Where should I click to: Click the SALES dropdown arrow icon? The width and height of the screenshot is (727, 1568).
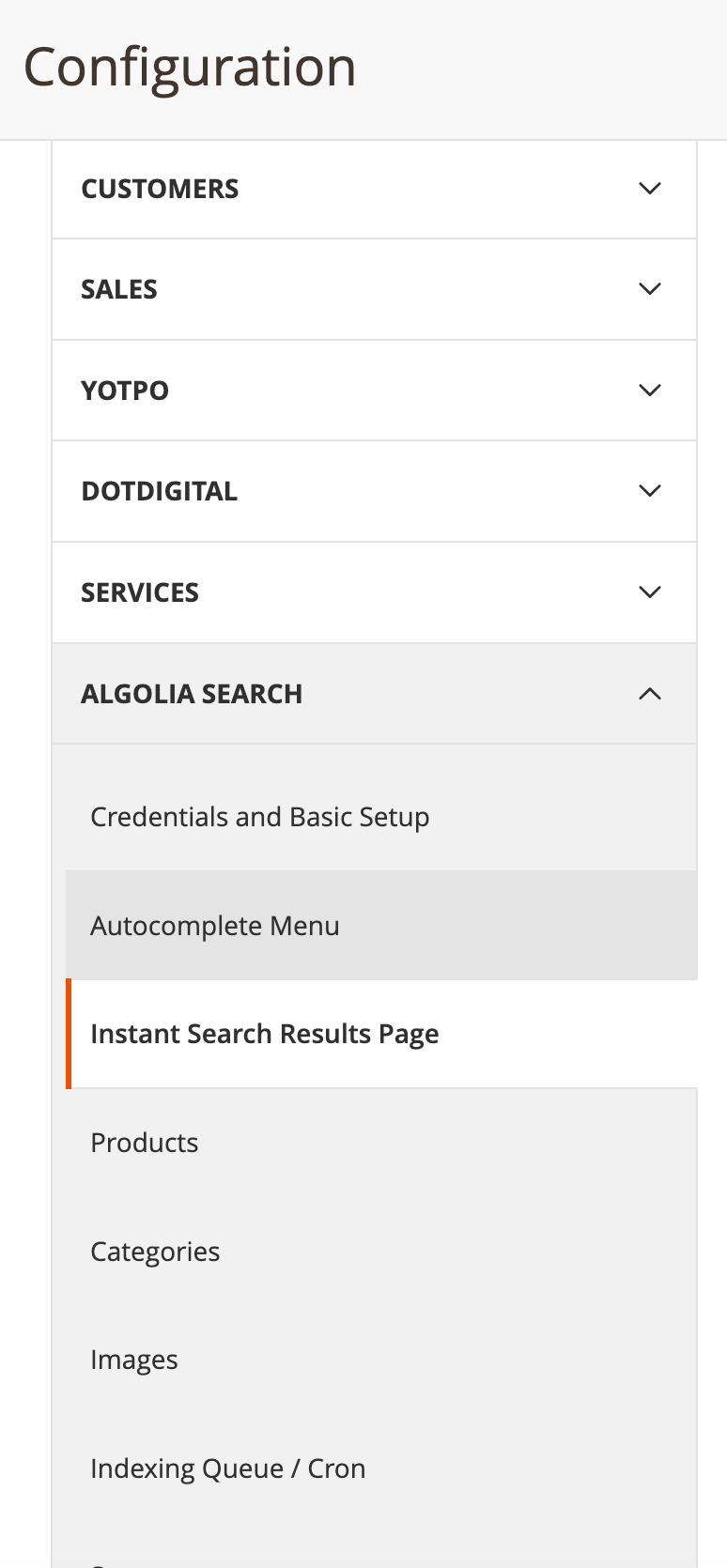pyautogui.click(x=648, y=289)
